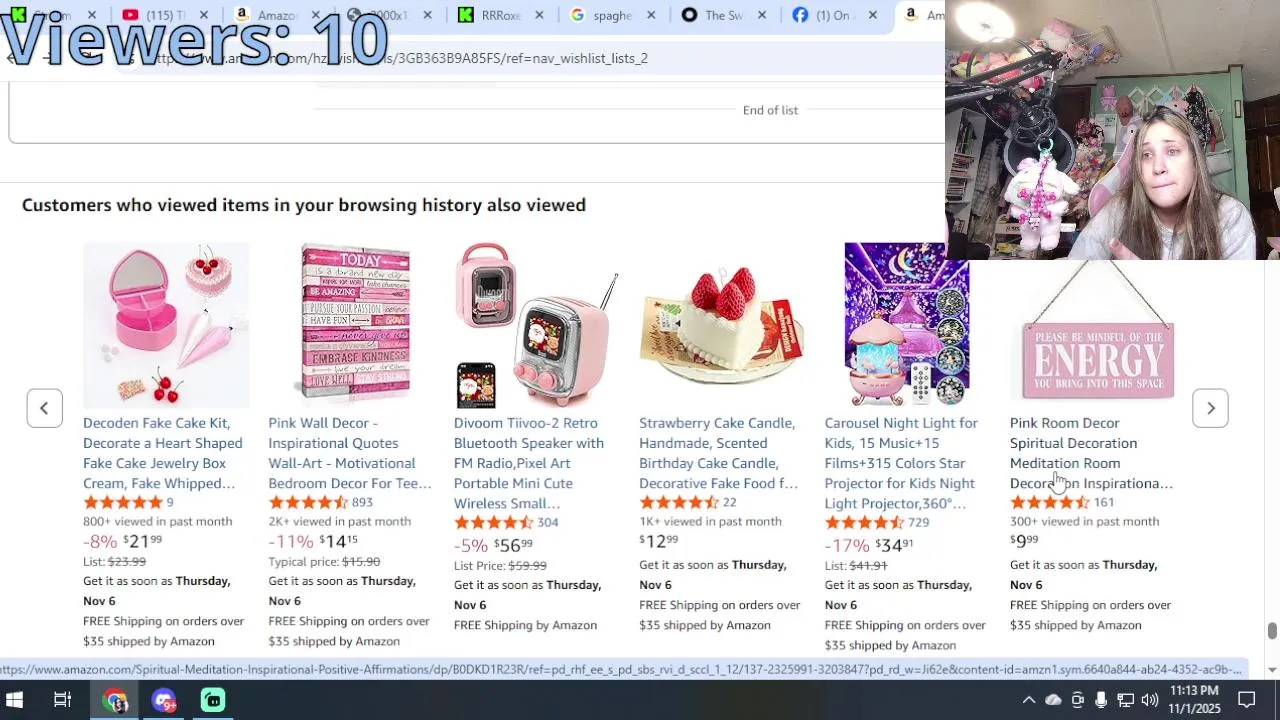Show previous carousel items arrow
This screenshot has width=1280, height=720.
point(44,408)
